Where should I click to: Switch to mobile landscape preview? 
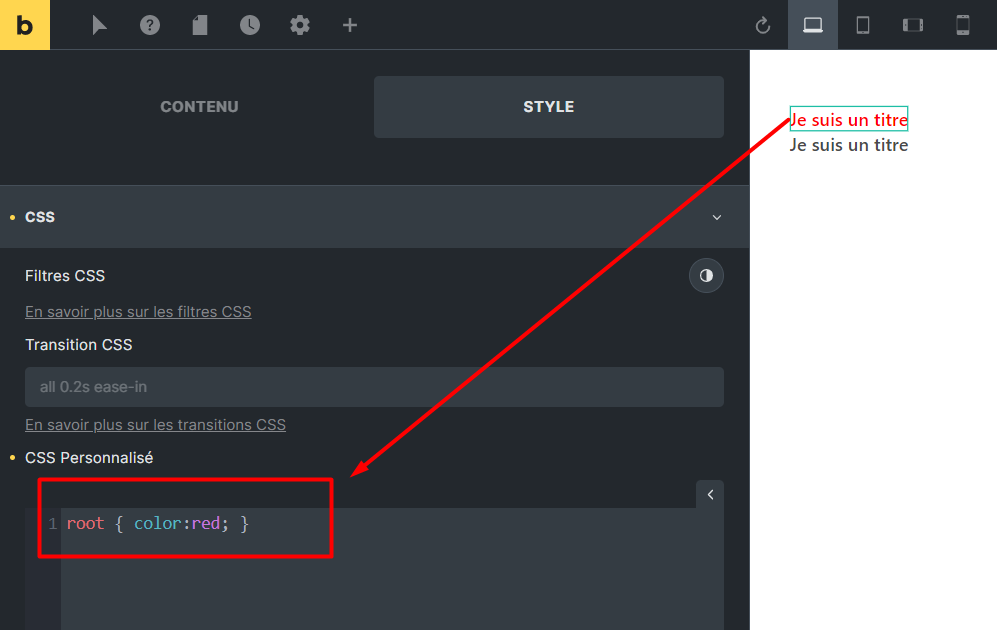click(913, 25)
